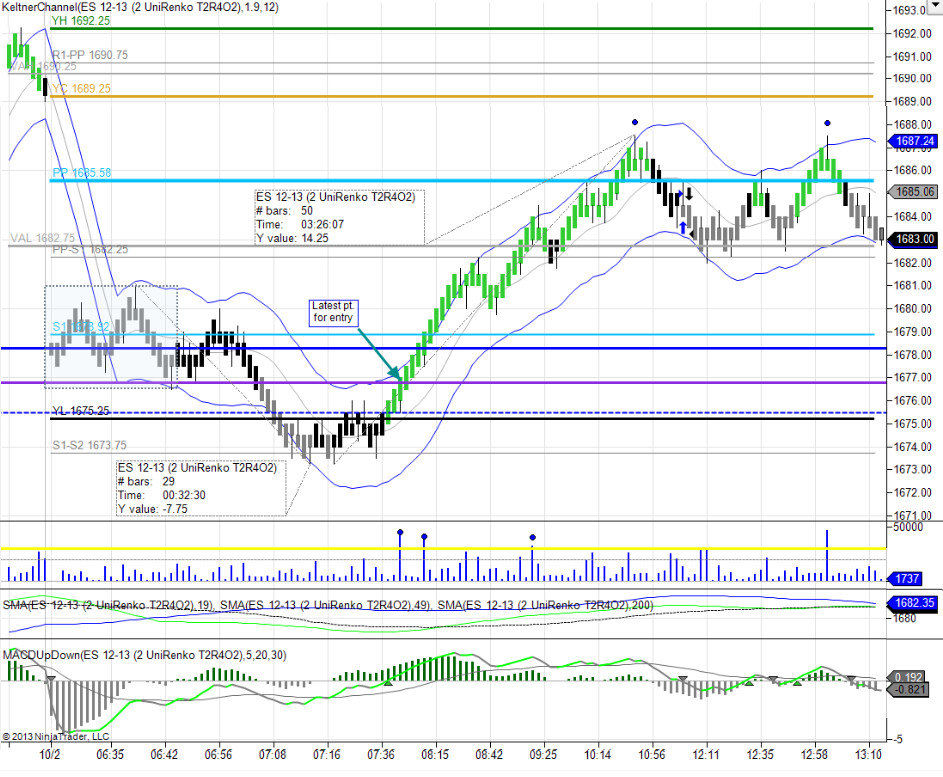Click the 1683.00 current price marker

[913, 239]
